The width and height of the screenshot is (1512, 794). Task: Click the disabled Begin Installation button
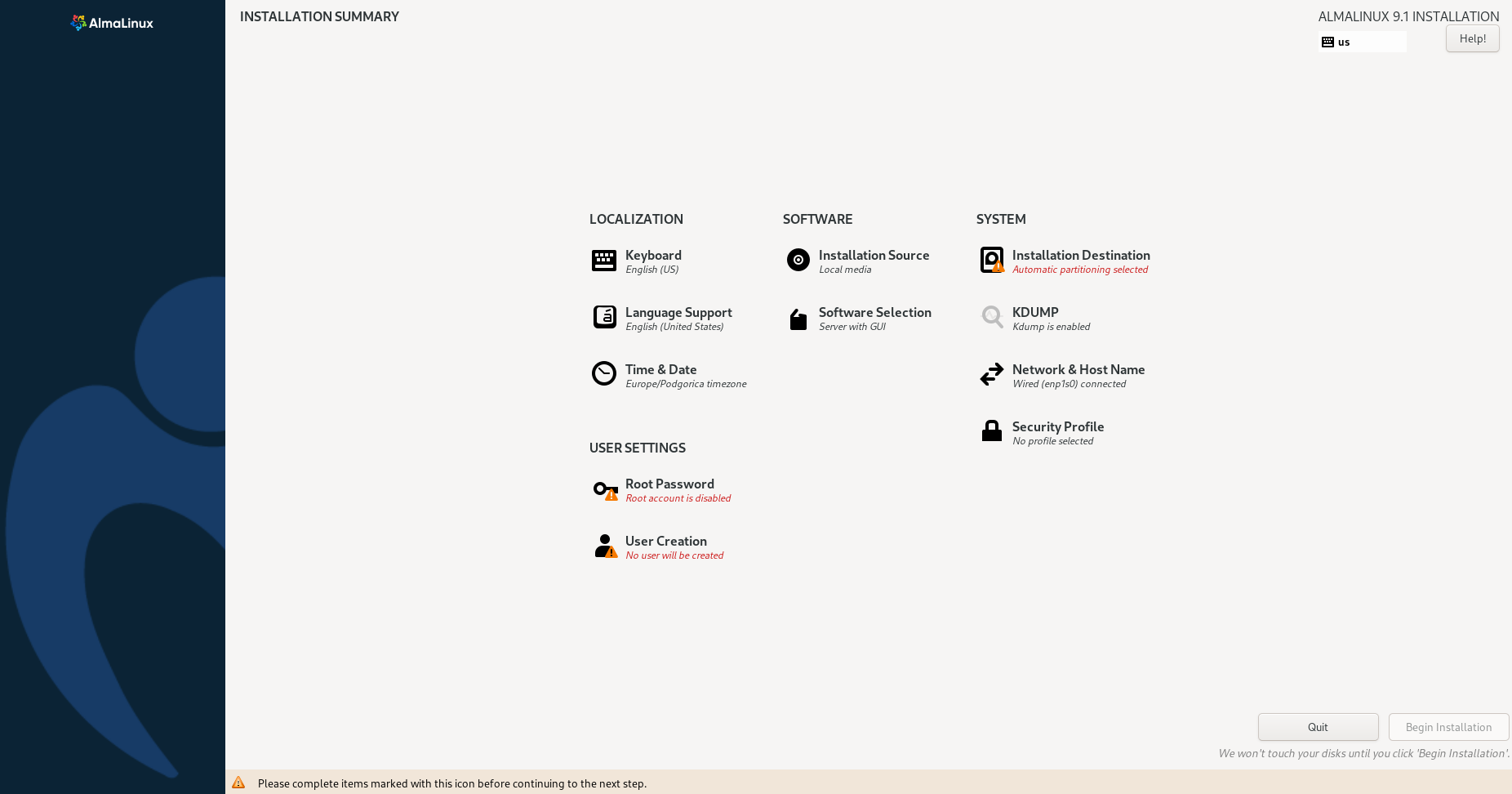pyautogui.click(x=1448, y=726)
